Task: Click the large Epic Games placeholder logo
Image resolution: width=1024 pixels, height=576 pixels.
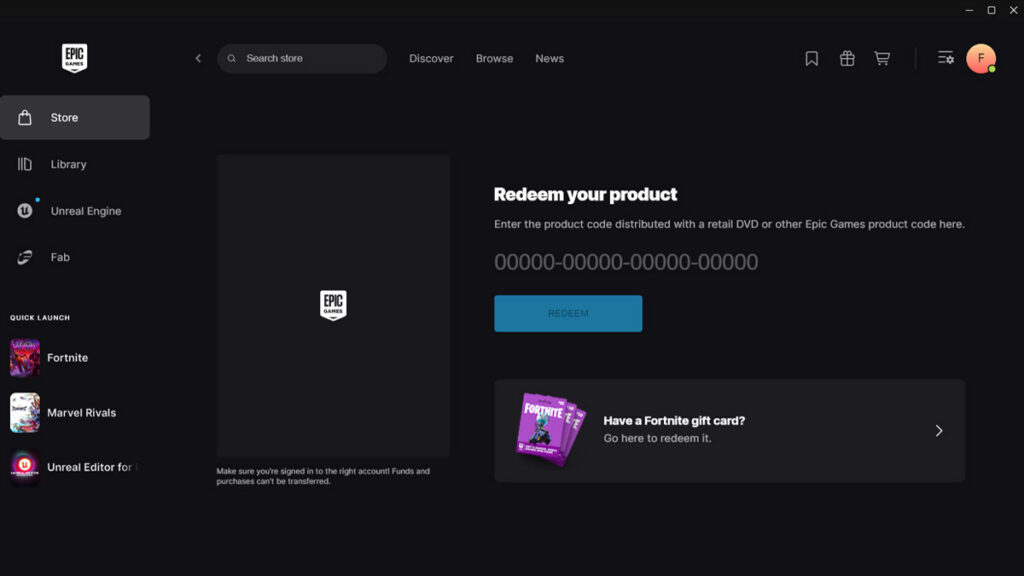Action: tap(333, 305)
